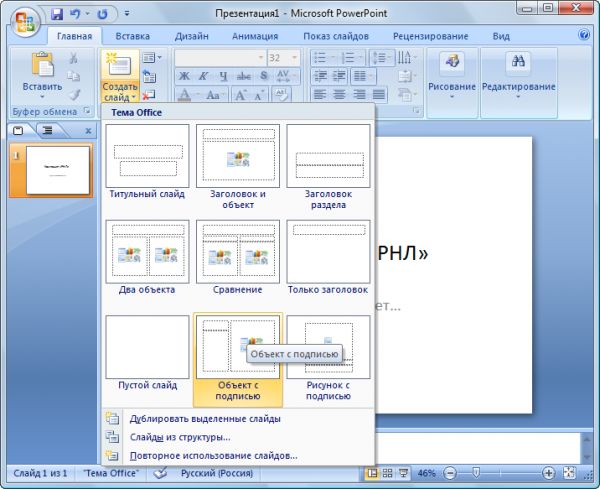Switch to the Дизайн tab
This screenshot has height=489, width=600.
[x=191, y=36]
